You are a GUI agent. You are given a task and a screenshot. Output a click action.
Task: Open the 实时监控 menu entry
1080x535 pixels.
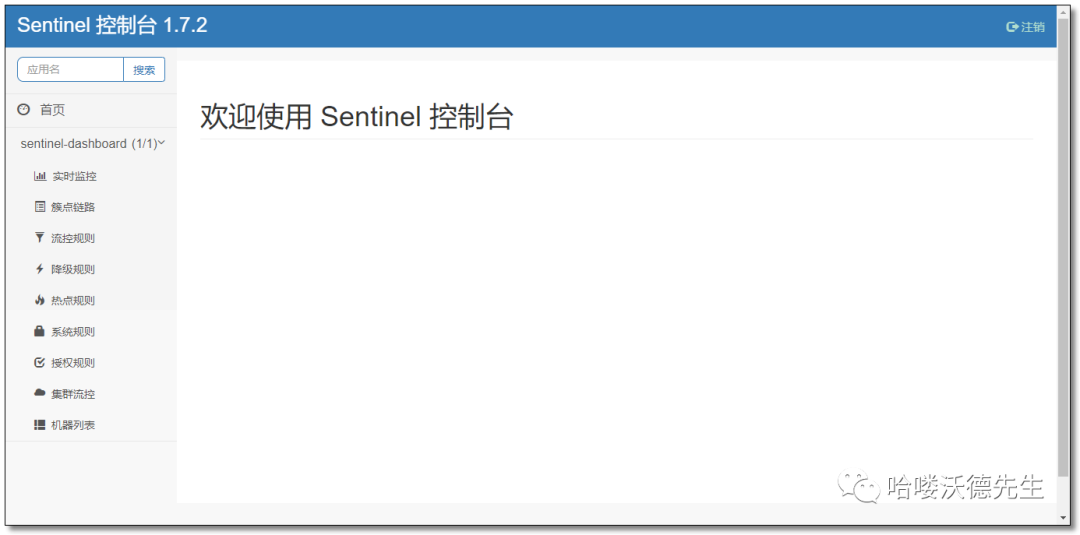[x=74, y=176]
